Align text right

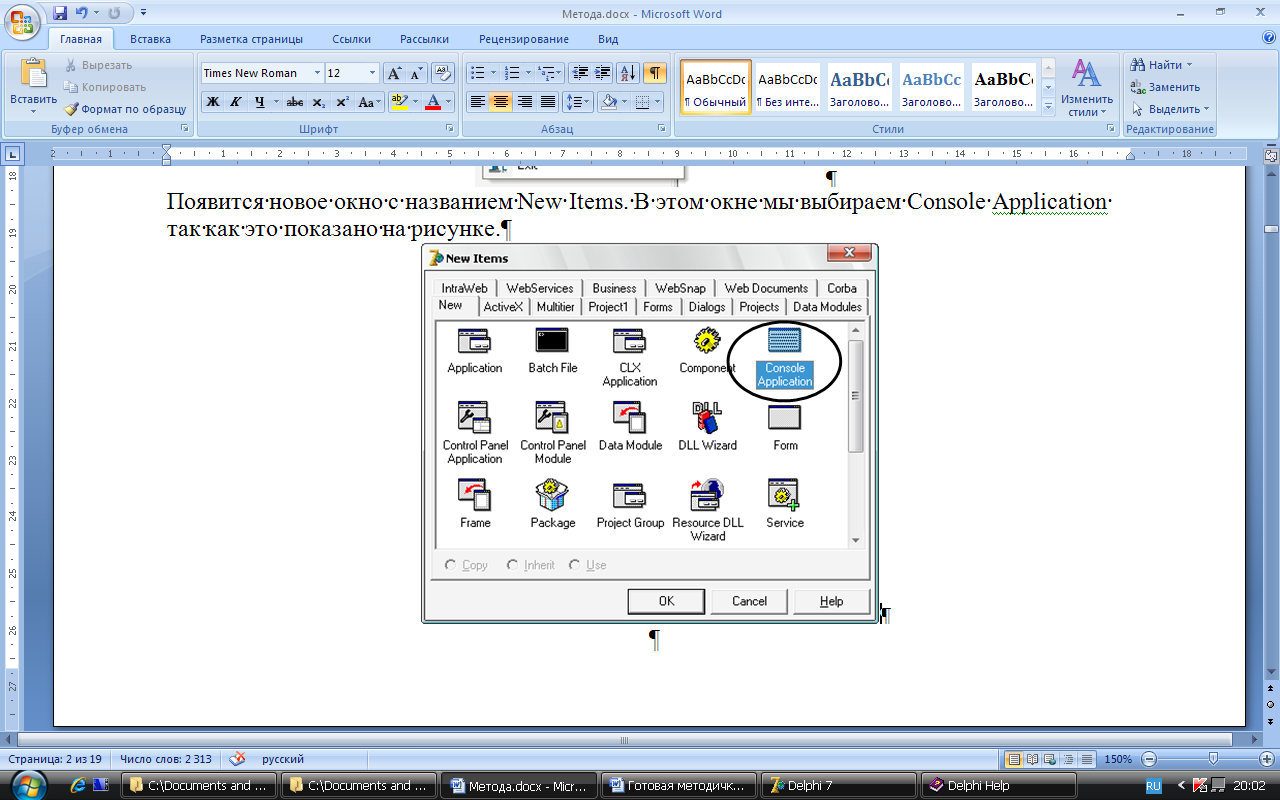click(524, 102)
